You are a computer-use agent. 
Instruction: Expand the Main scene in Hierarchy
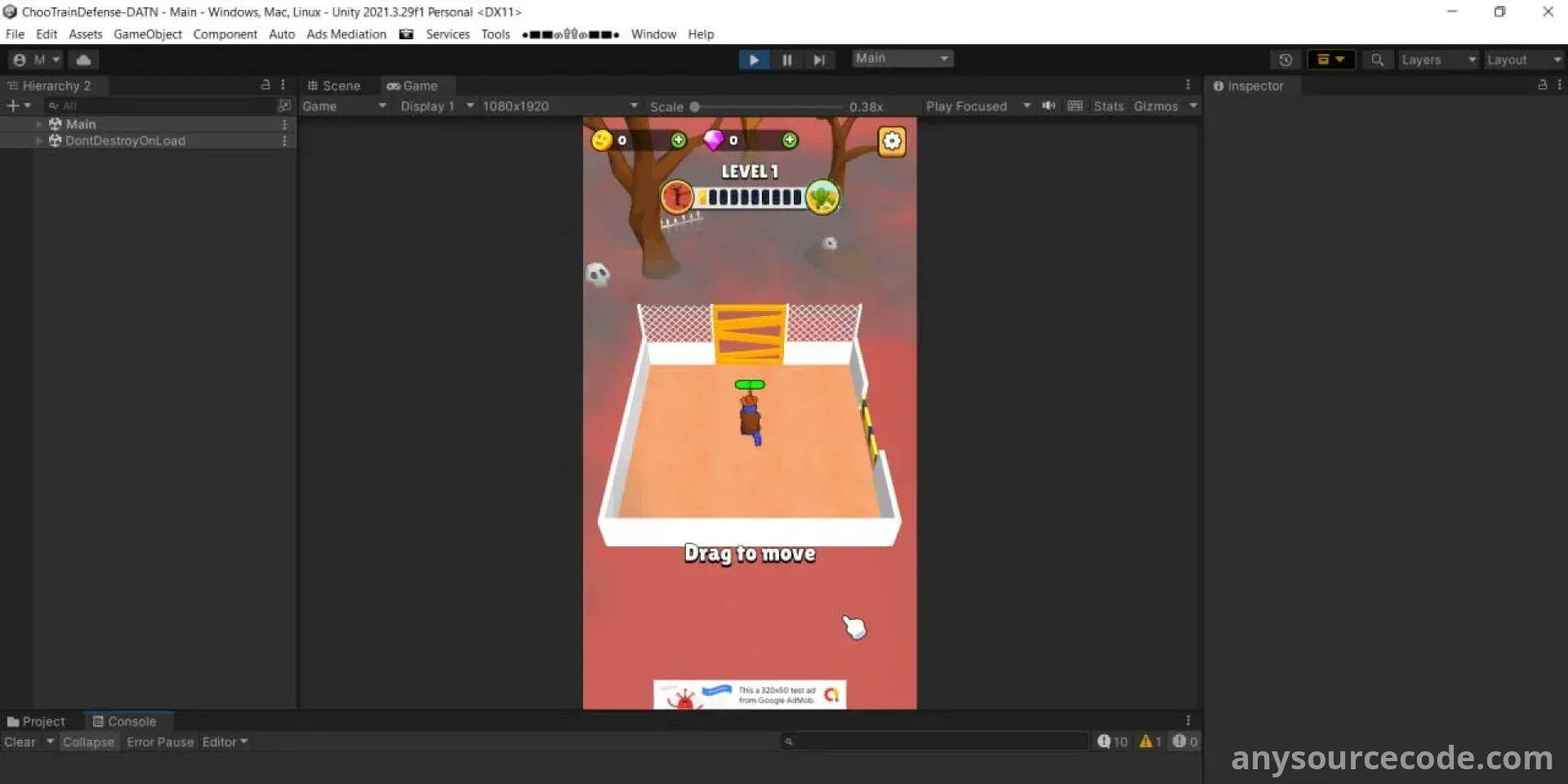pyautogui.click(x=38, y=124)
